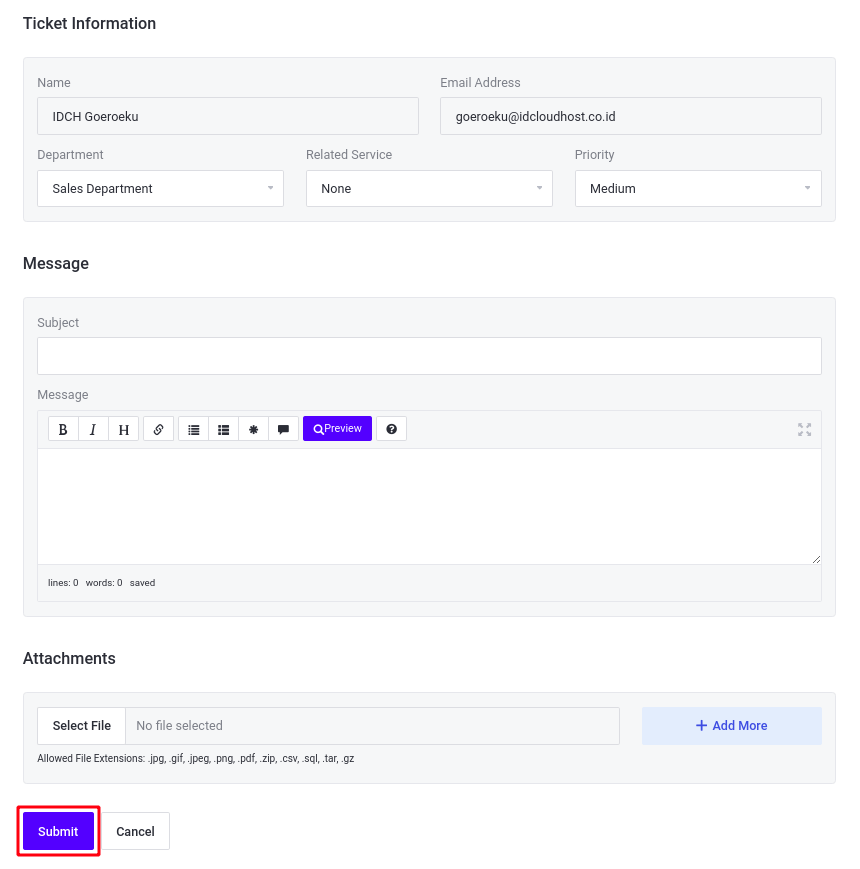The height and width of the screenshot is (869, 860).
Task: Expand the Related Service selector
Action: pyautogui.click(x=429, y=188)
